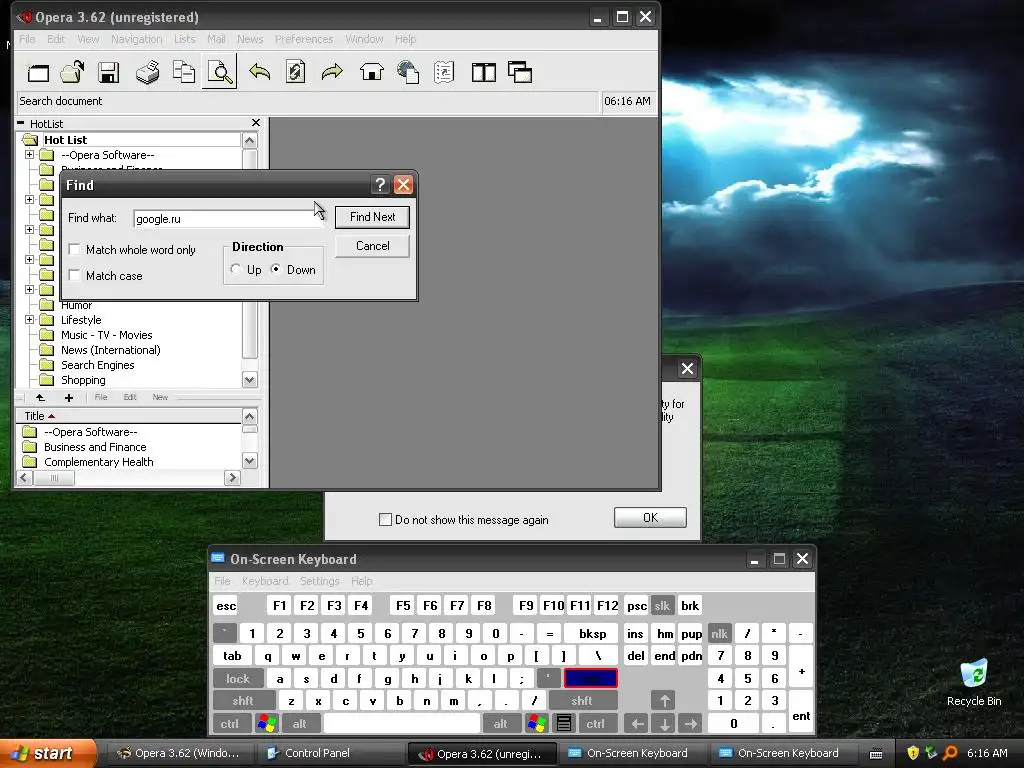Open the Navigation menu in Opera
Image resolution: width=1024 pixels, height=768 pixels.
click(136, 39)
